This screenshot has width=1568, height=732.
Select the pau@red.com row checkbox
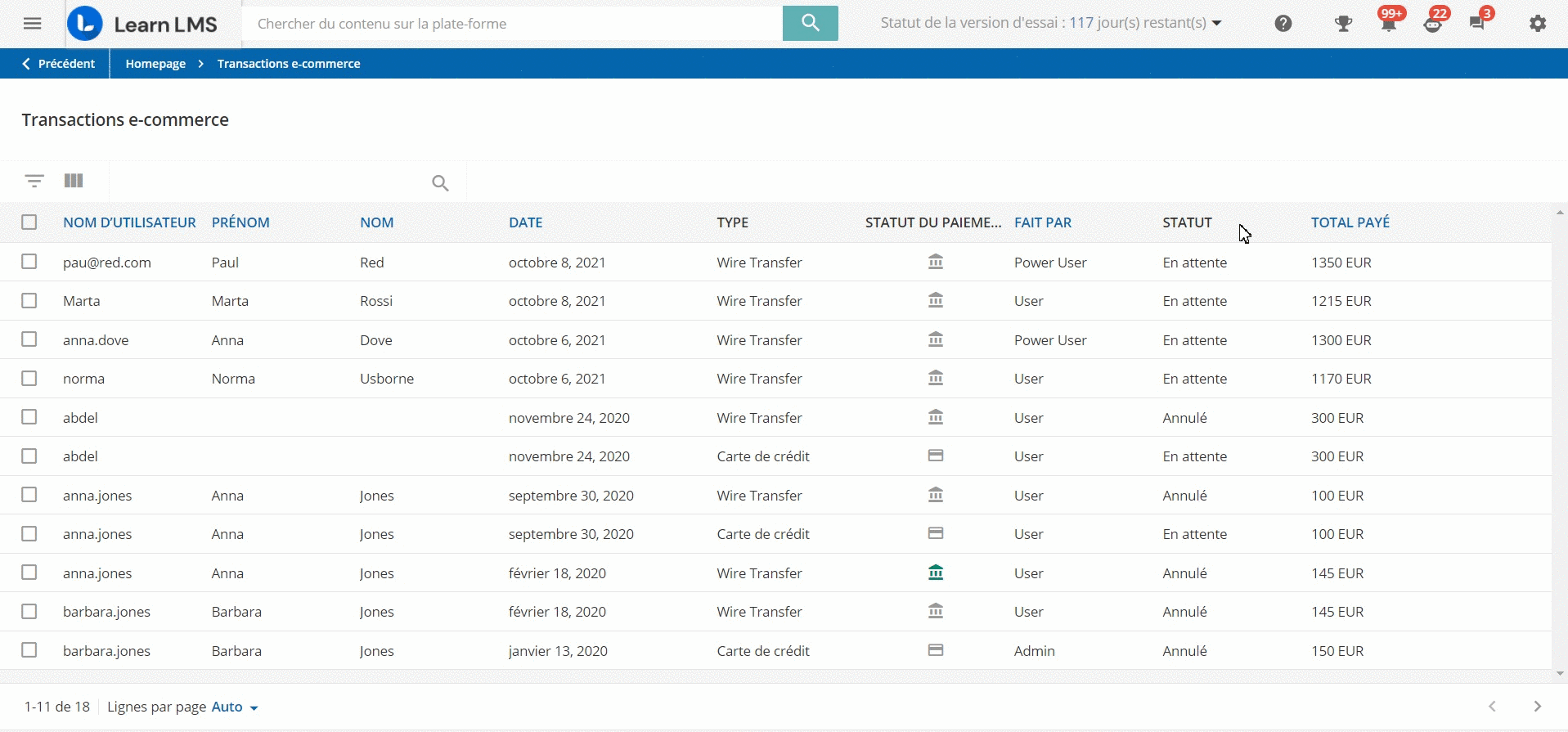click(29, 262)
